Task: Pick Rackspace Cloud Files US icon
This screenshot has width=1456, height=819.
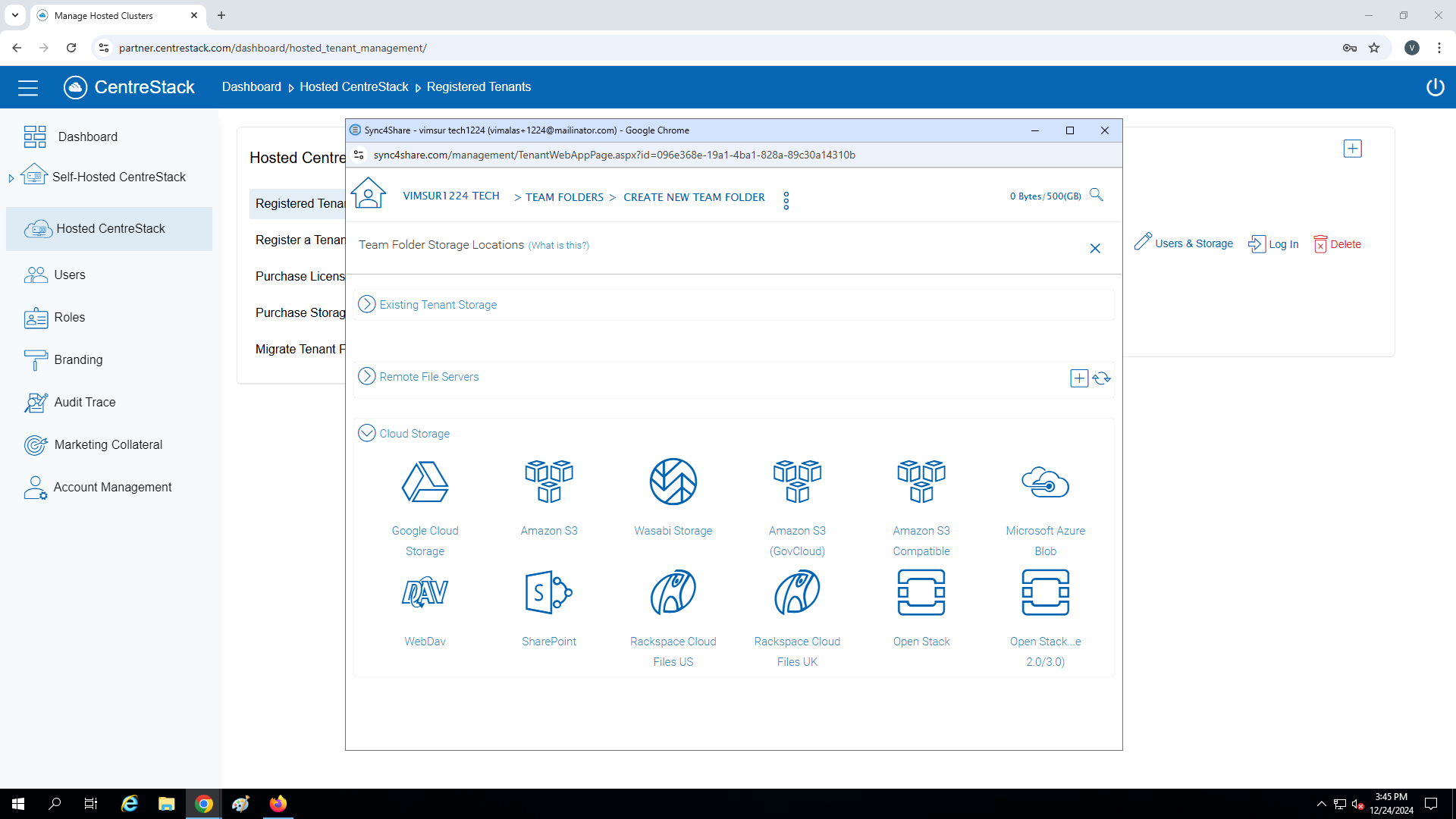Action: (673, 592)
